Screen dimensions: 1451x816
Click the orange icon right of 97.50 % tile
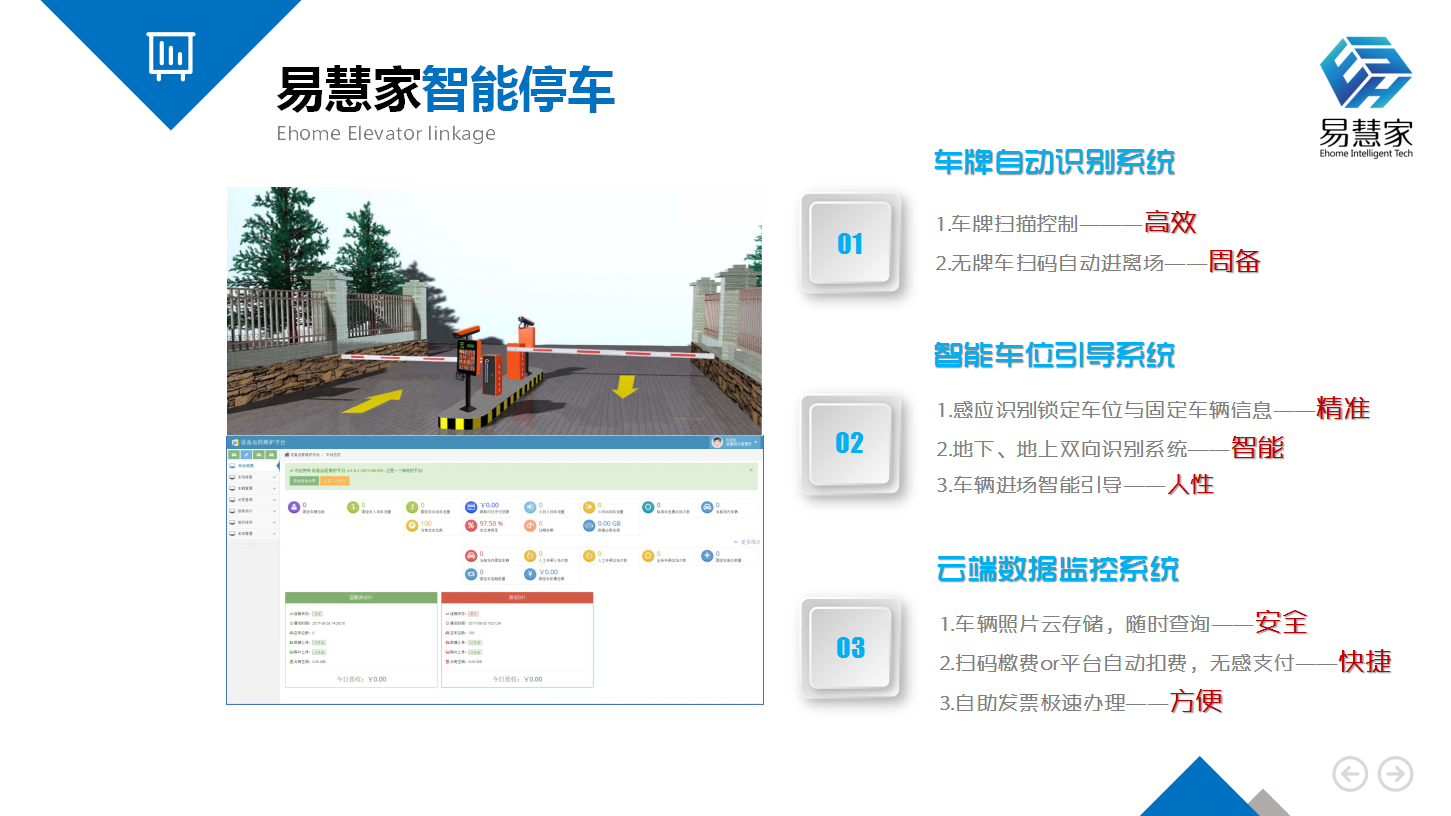point(530,525)
